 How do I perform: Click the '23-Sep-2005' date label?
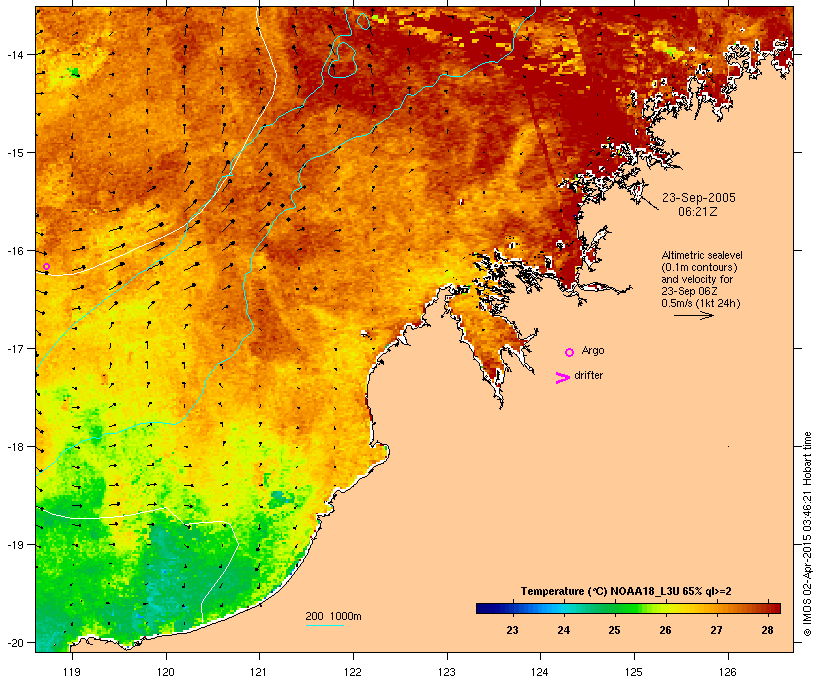click(699, 198)
